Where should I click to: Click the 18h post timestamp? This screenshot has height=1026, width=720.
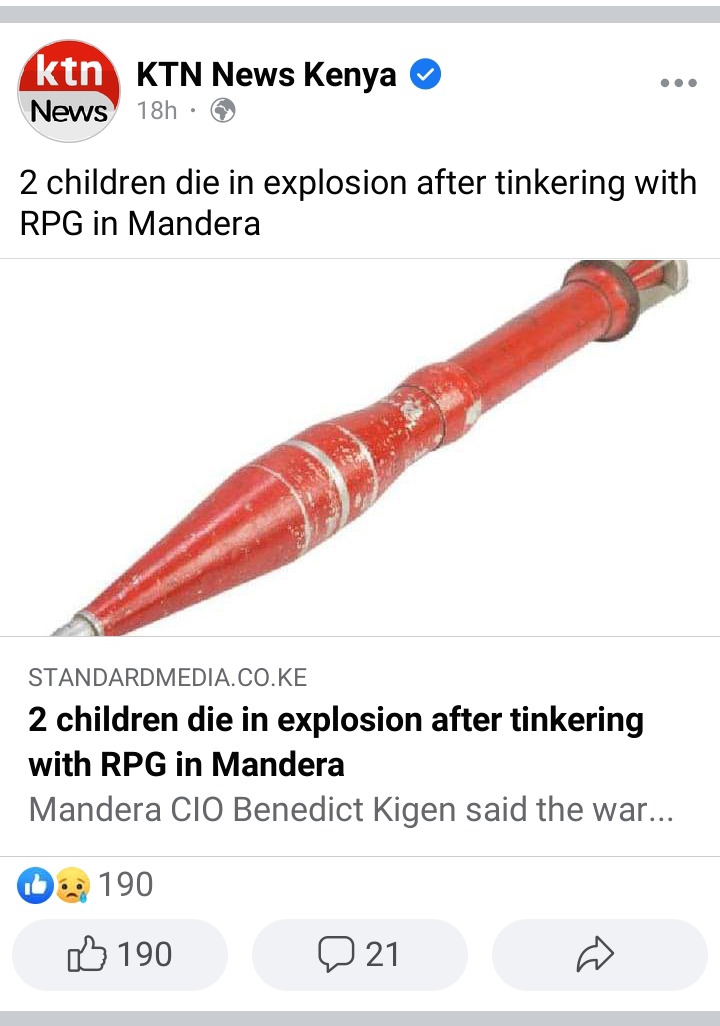(x=157, y=111)
